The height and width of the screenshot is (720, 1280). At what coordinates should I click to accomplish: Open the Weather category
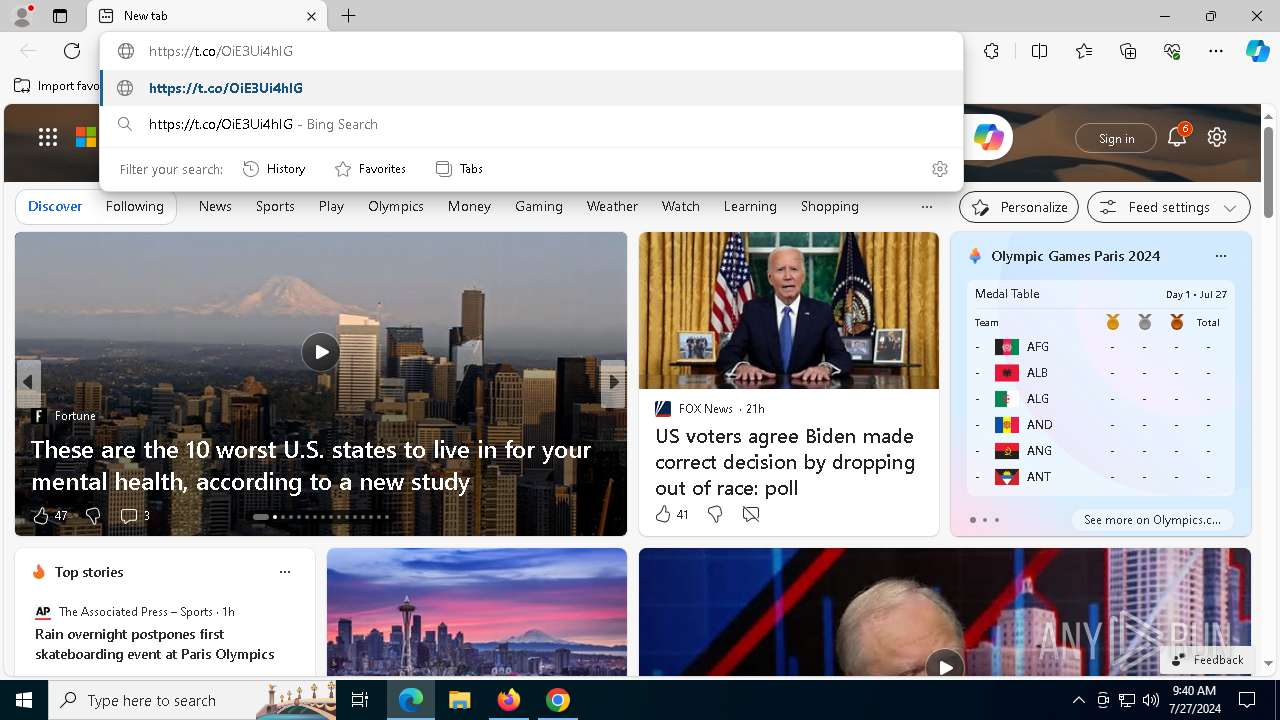(x=612, y=206)
